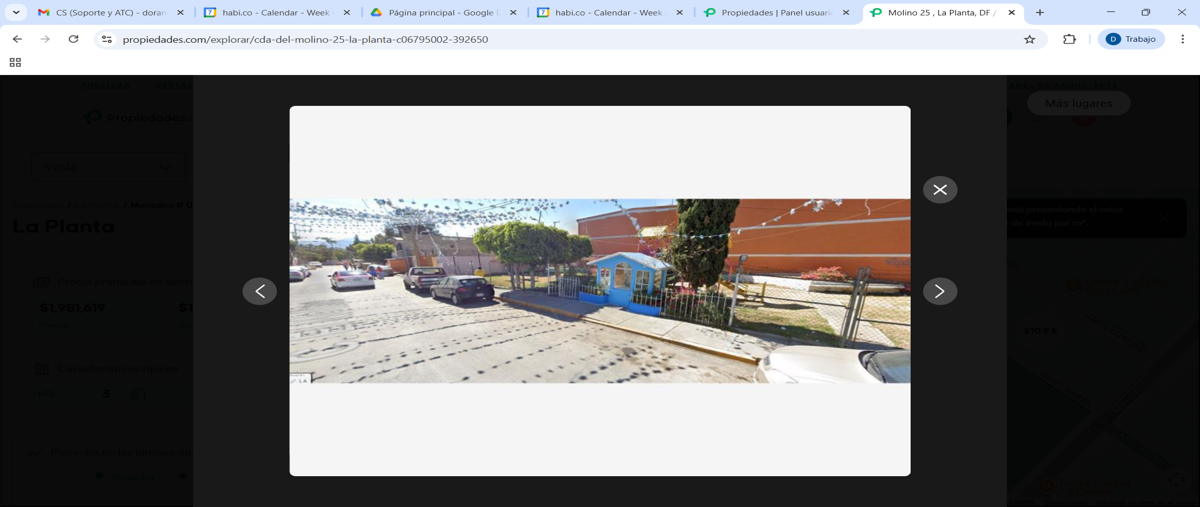Image resolution: width=1200 pixels, height=507 pixels.
Task: Close the first habi.co Calendar tab
Action: point(346,13)
